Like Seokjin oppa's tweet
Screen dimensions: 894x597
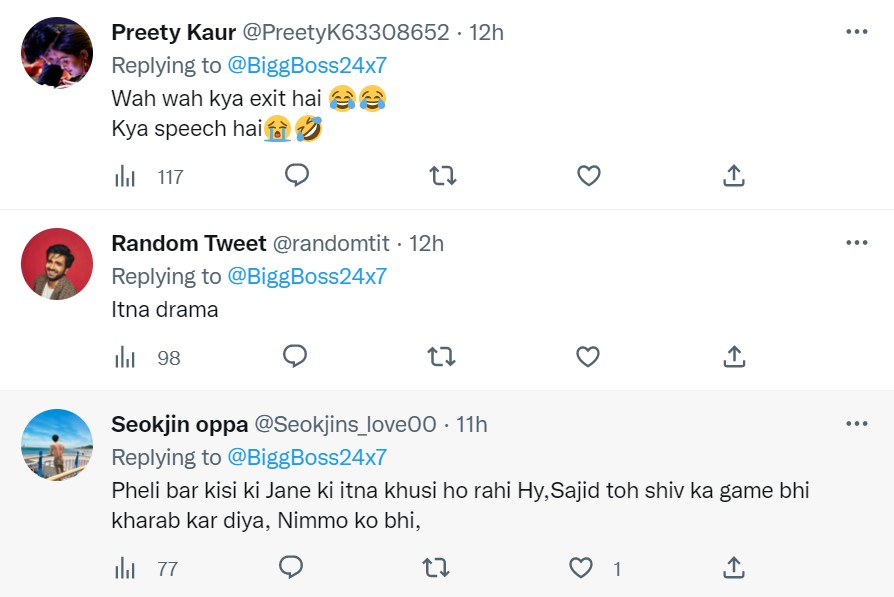[x=581, y=568]
